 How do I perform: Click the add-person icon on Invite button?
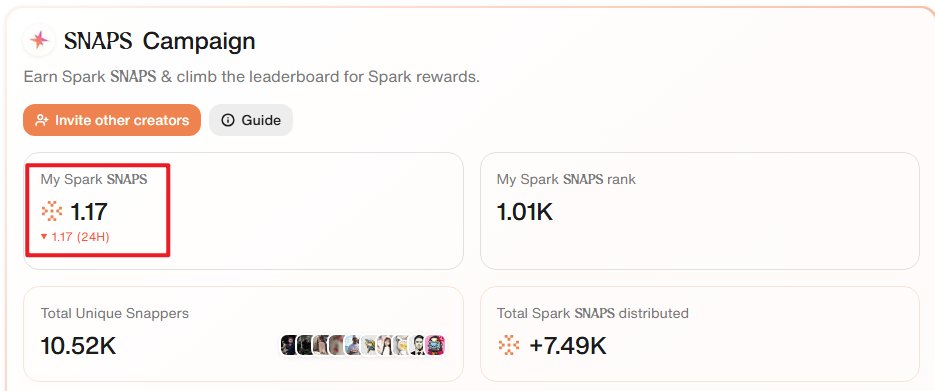pyautogui.click(x=42, y=120)
